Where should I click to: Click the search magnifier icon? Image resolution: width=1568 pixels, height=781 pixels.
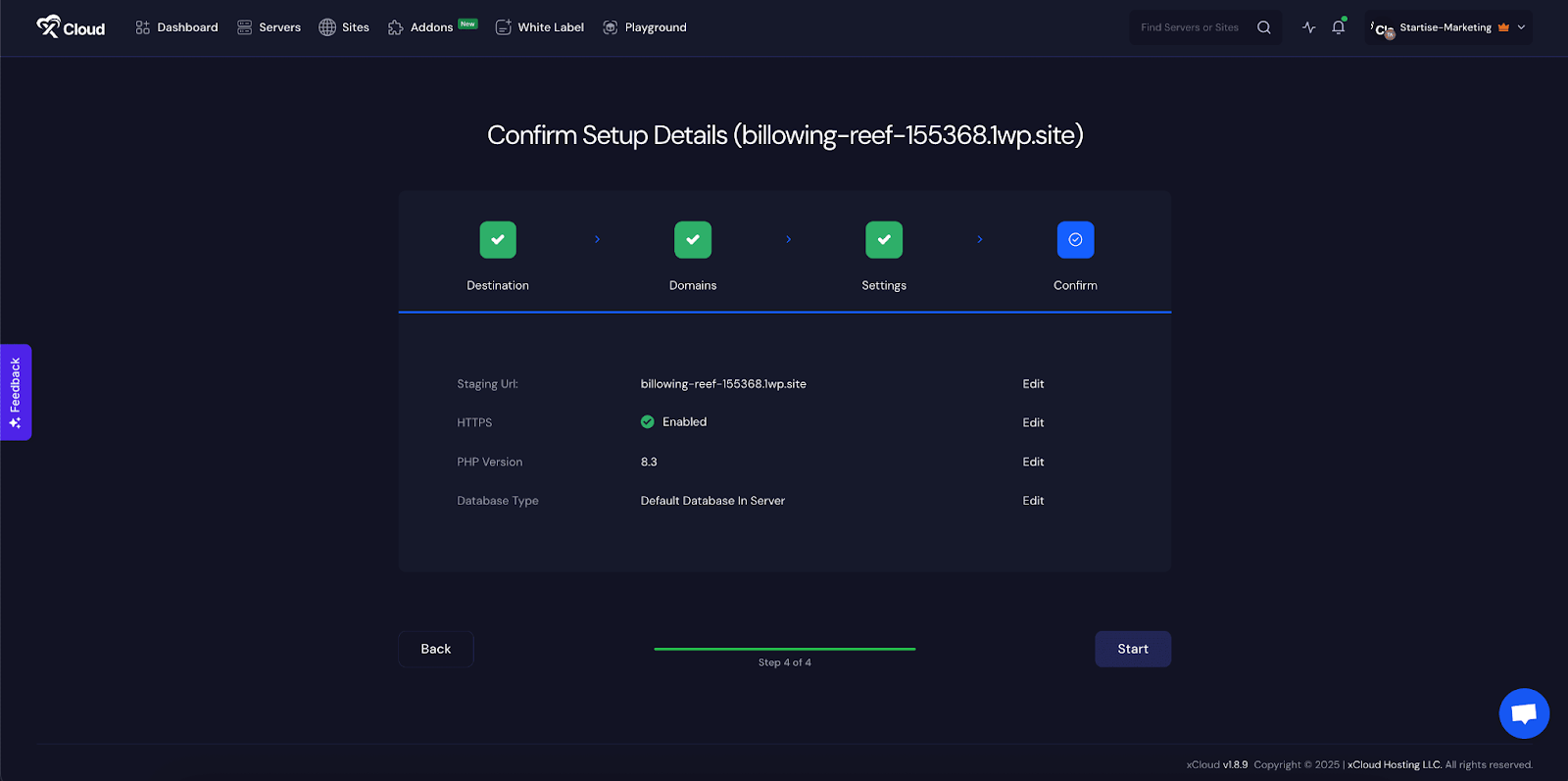coord(1263,27)
